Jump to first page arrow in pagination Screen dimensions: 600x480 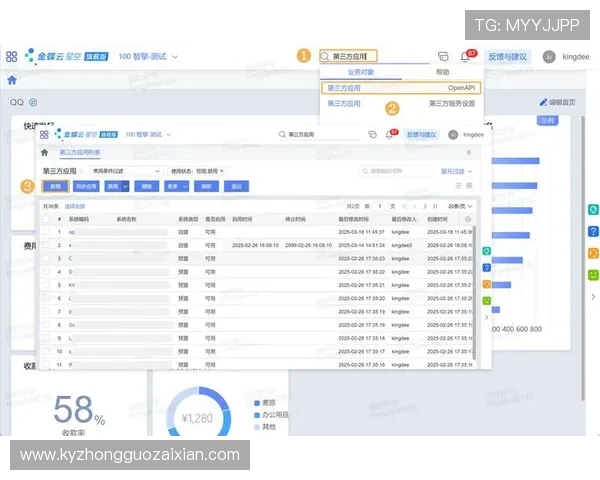(x=404, y=206)
